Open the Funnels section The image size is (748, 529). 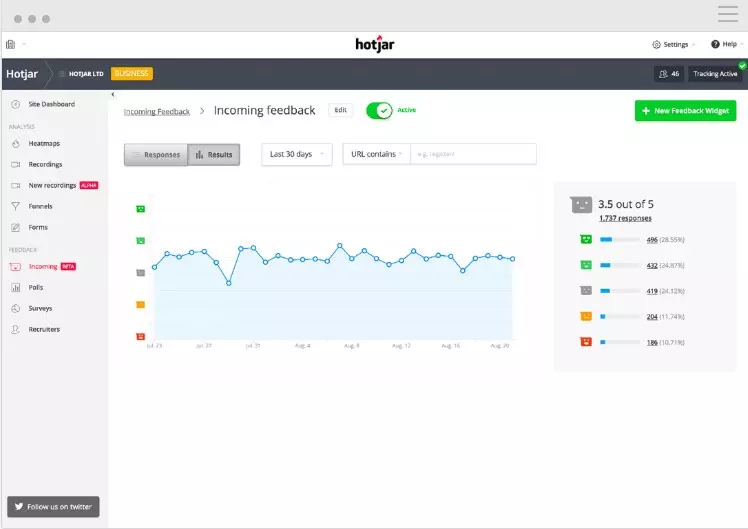click(x=40, y=207)
